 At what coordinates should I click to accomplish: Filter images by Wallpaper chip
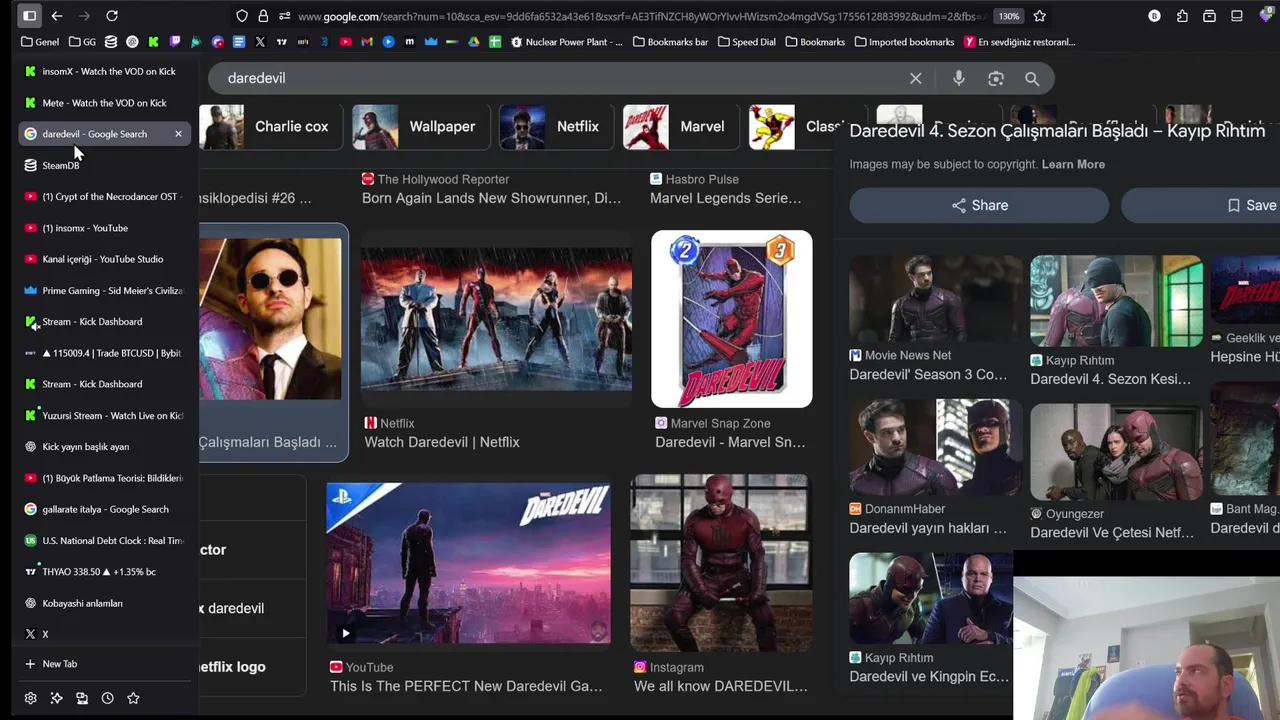(420, 127)
